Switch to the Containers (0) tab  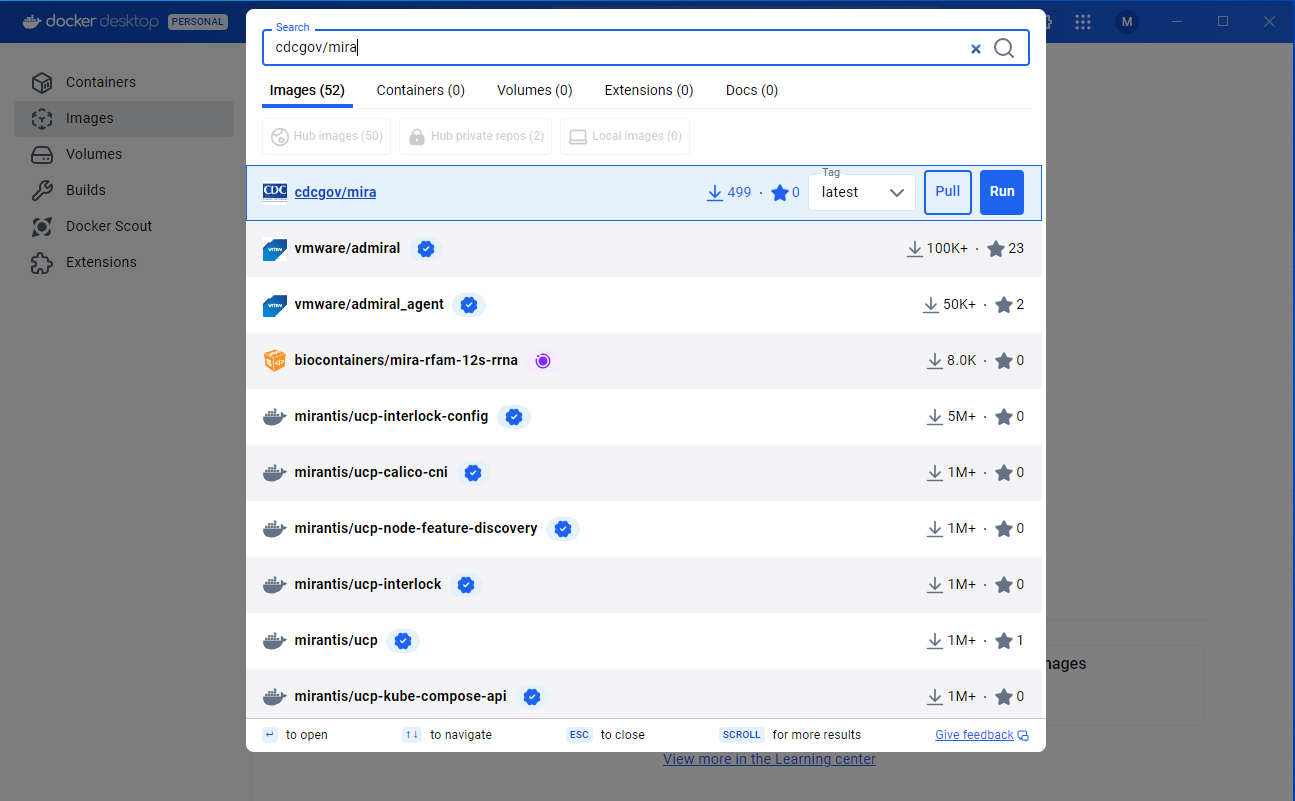421,90
